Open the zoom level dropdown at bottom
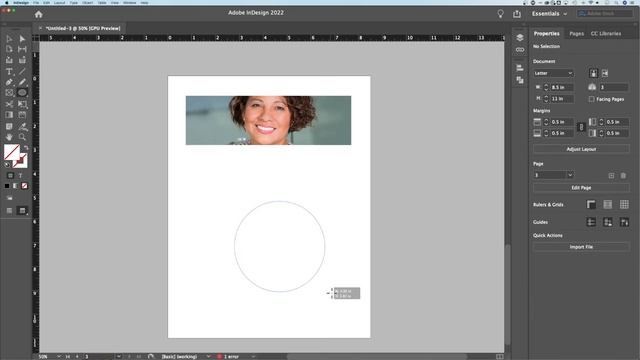The width and height of the screenshot is (640, 360). (59, 356)
